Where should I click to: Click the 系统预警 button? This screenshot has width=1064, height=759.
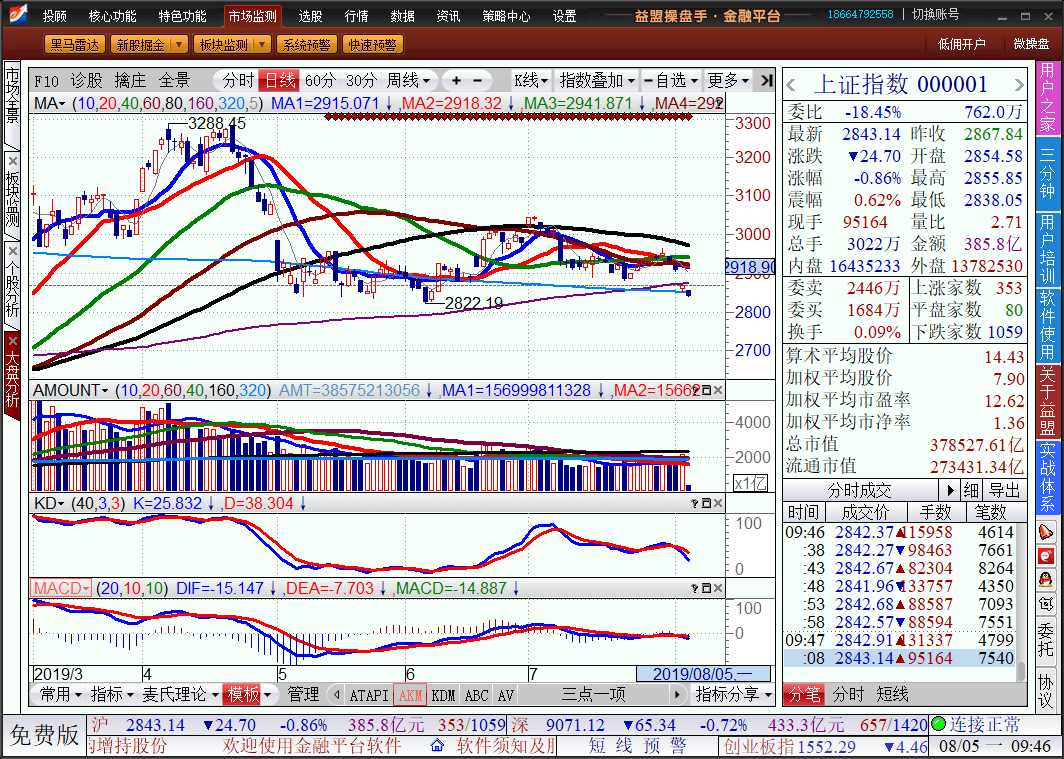306,45
